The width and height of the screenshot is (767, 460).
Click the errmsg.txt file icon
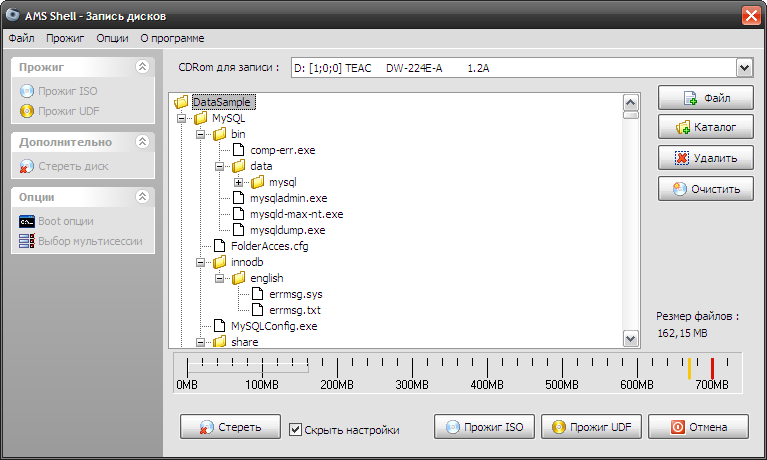pyautogui.click(x=258, y=310)
